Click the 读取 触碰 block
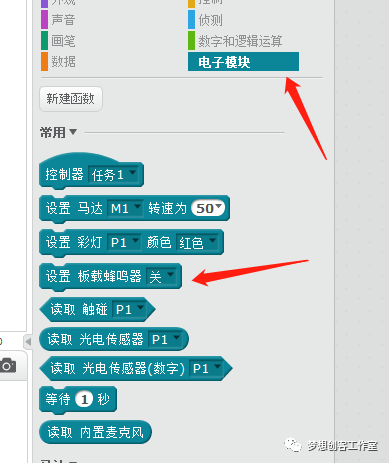The image size is (389, 463). [x=97, y=310]
